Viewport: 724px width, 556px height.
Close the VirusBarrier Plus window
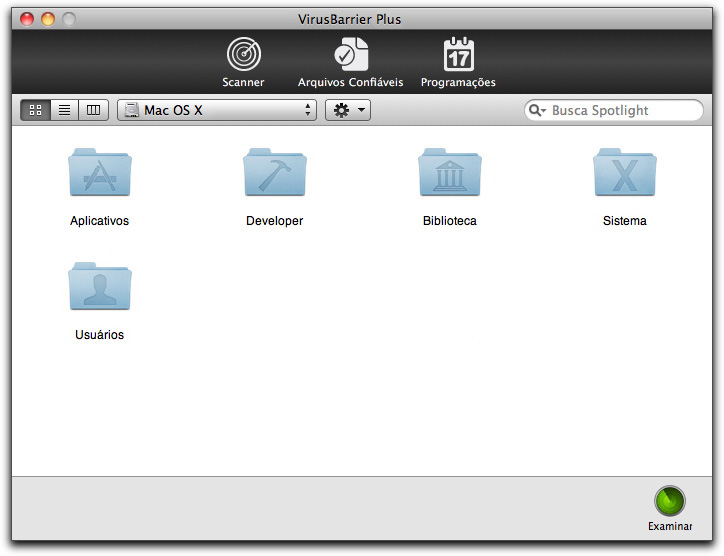click(27, 19)
